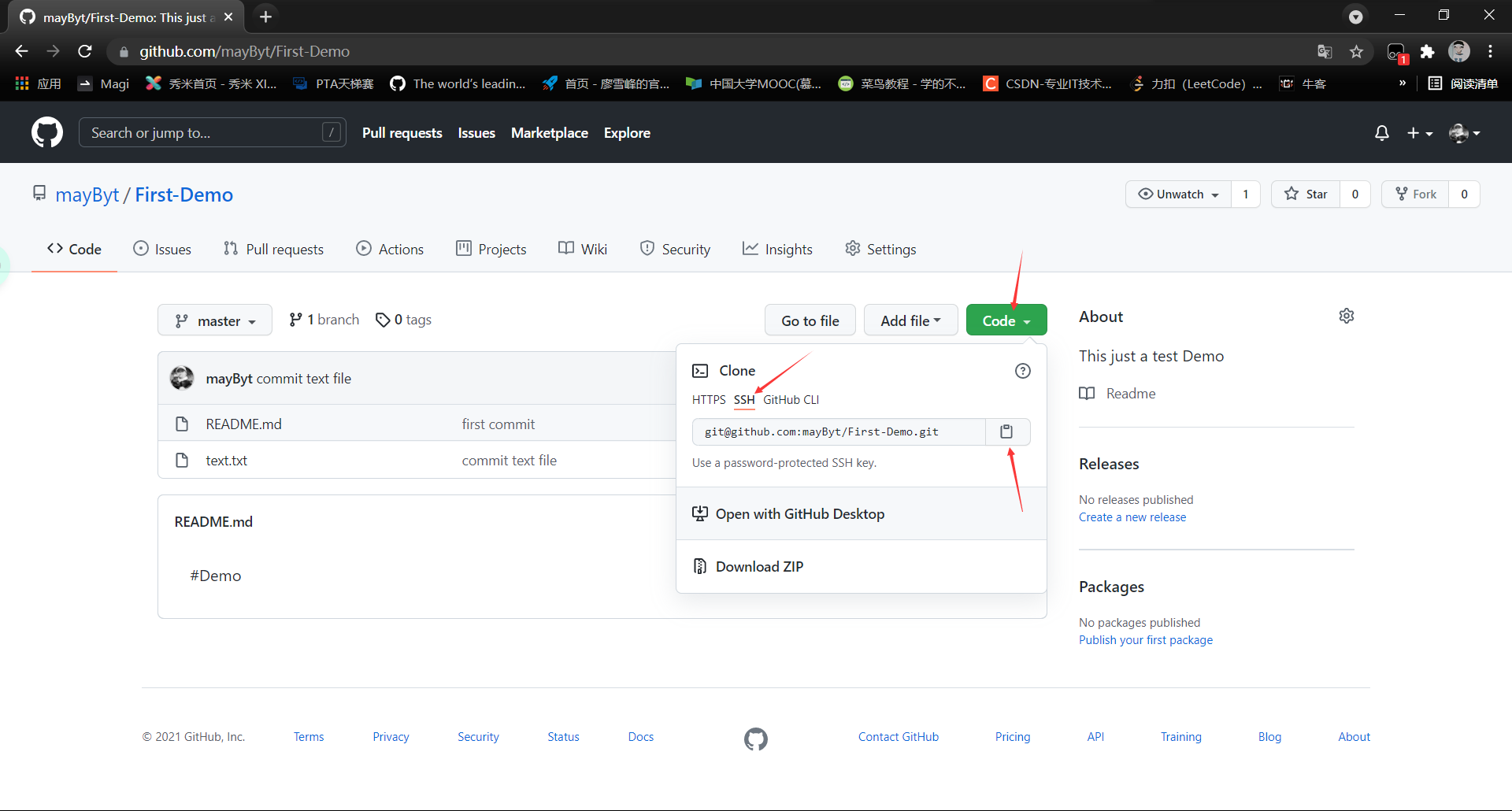Open the CSDN bookmark
Screen dimensions: 1512x811
pyautogui.click(x=1047, y=83)
